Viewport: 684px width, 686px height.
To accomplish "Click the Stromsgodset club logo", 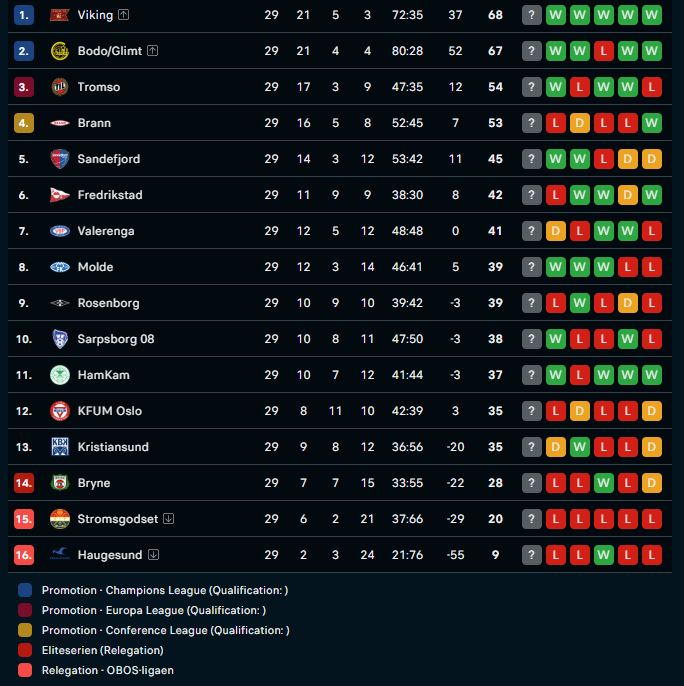I will point(59,519).
